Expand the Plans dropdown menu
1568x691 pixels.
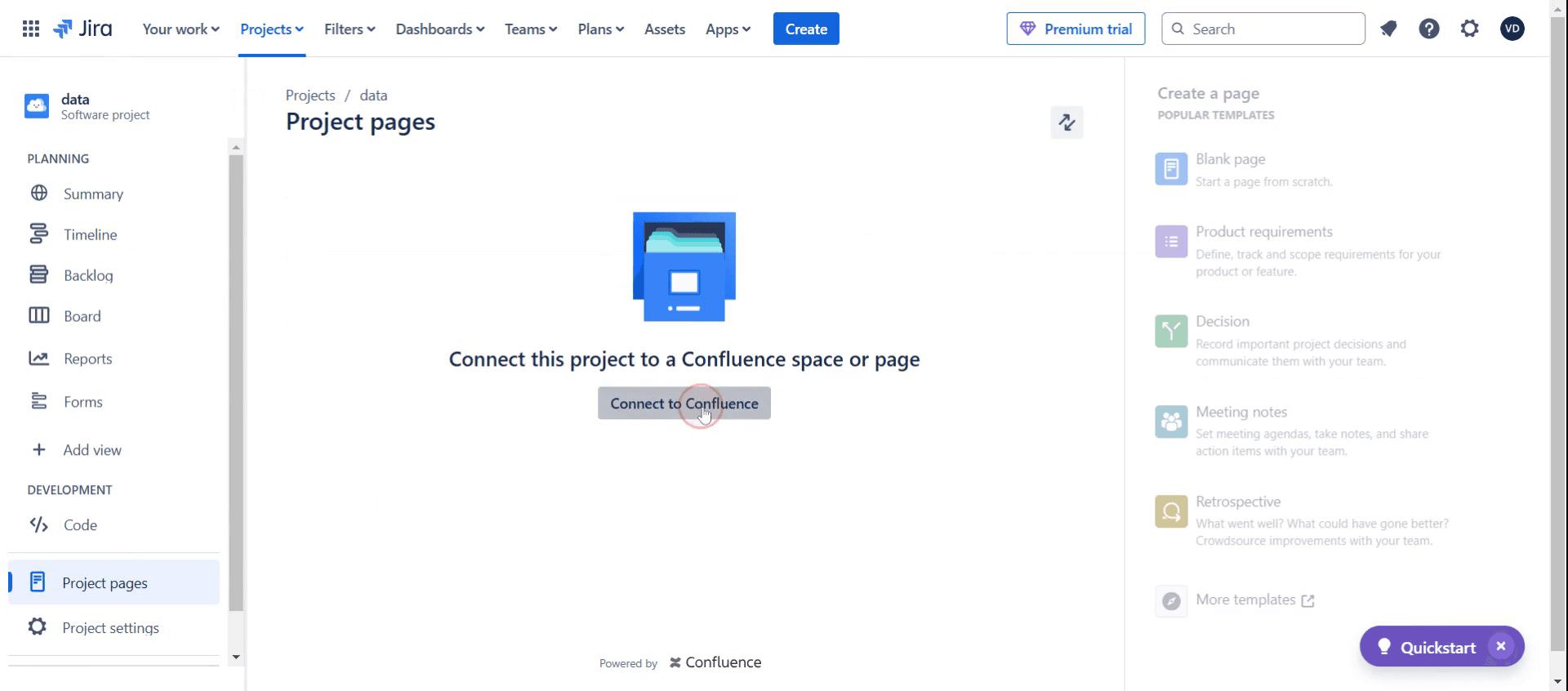coord(601,29)
